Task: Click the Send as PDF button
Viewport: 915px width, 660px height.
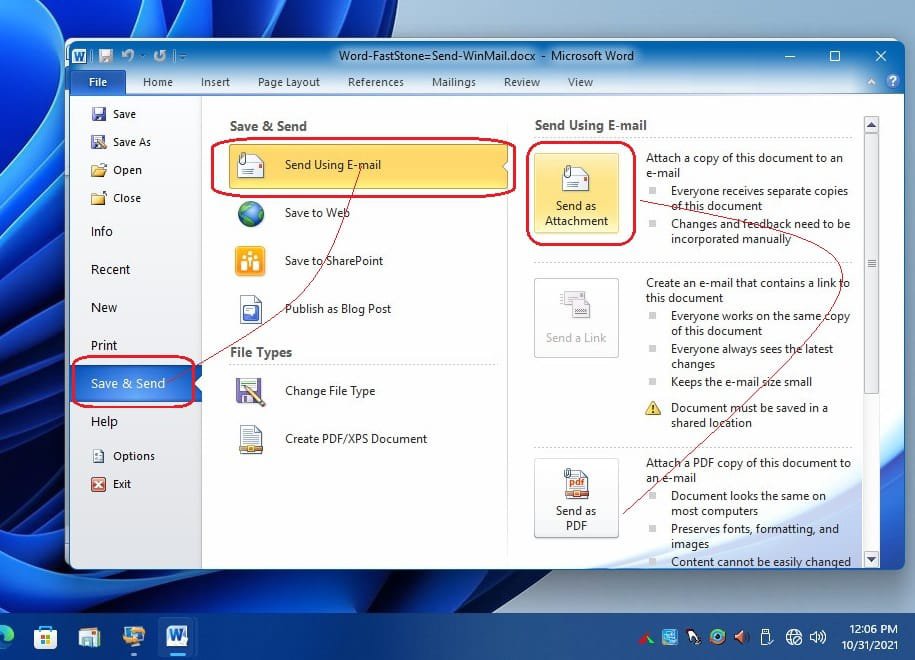Action: click(576, 498)
